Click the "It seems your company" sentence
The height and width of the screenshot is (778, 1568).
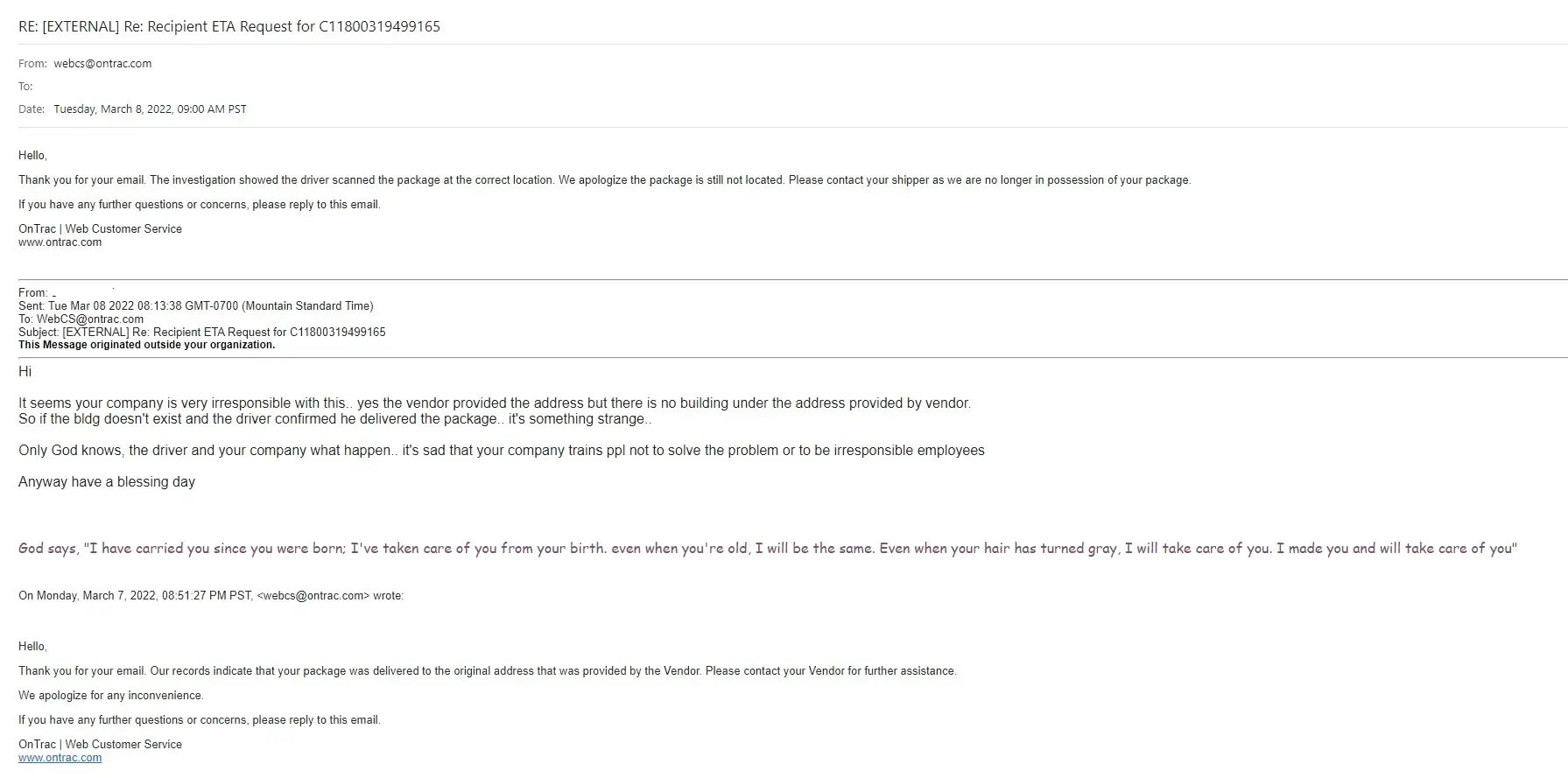[x=494, y=403]
